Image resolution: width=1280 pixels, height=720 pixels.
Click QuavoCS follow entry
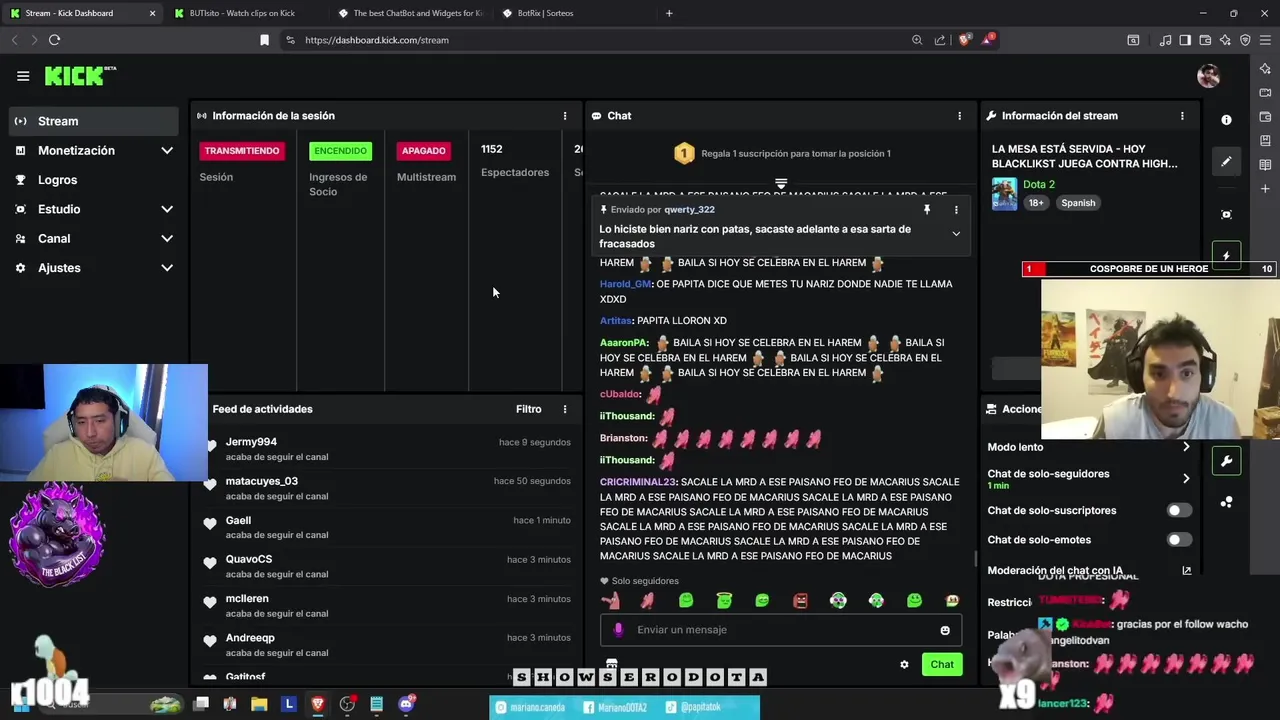click(388, 567)
